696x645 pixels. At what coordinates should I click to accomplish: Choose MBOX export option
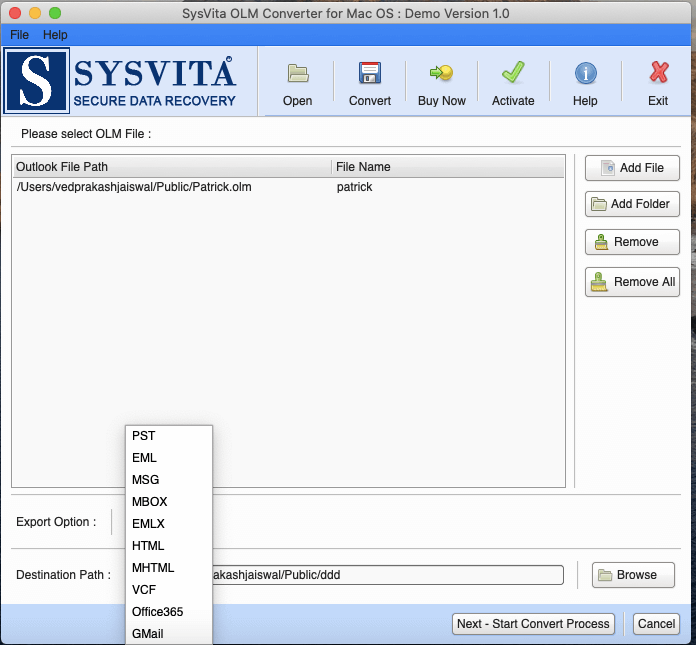(150, 502)
